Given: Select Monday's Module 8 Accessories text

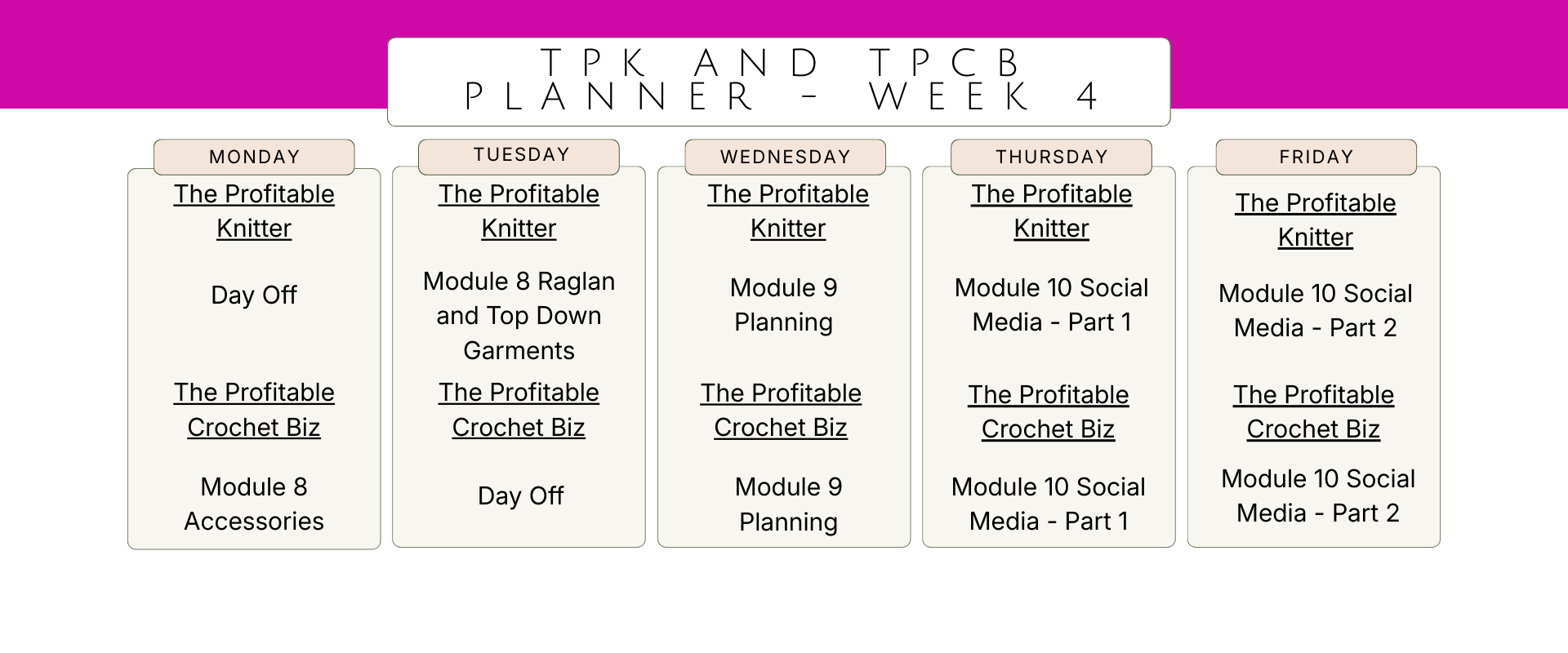Looking at the screenshot, I should coord(254,504).
